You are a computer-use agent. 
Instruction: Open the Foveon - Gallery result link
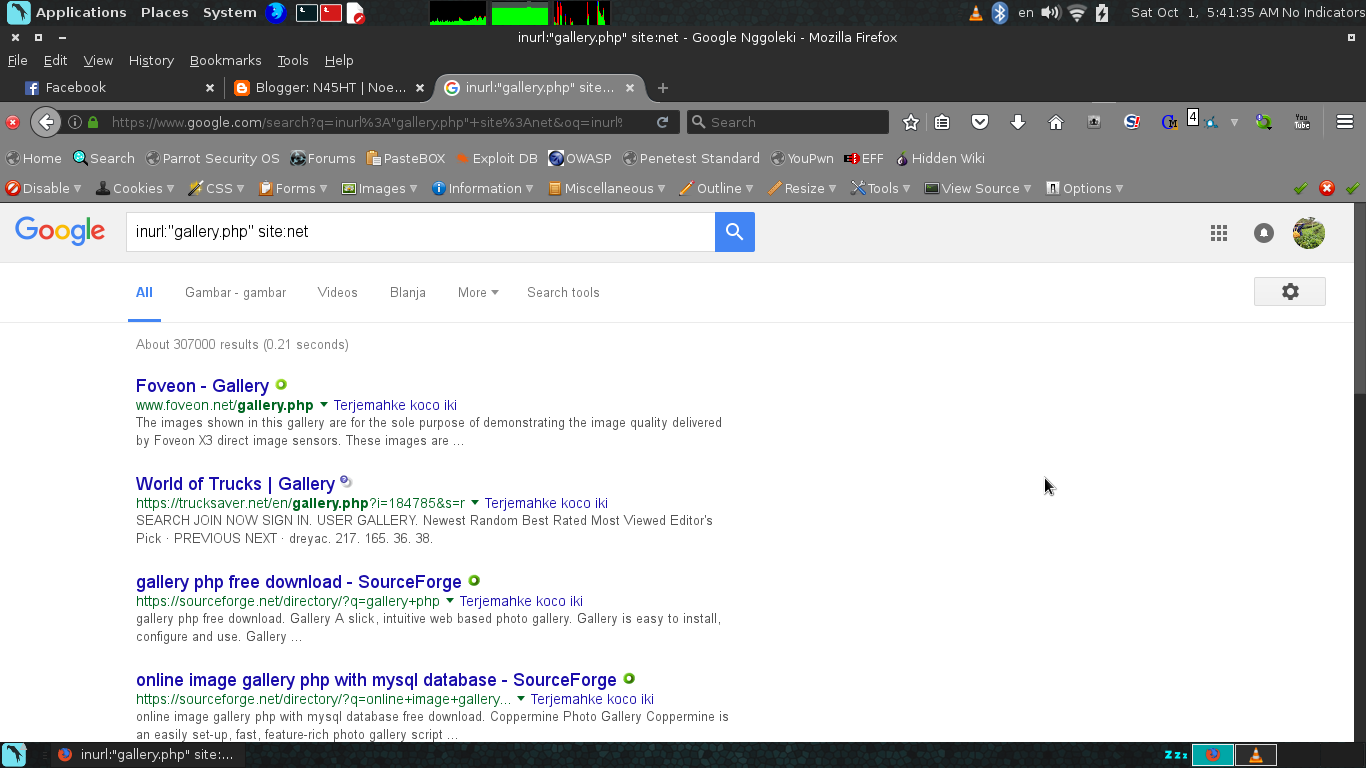pyautogui.click(x=202, y=386)
